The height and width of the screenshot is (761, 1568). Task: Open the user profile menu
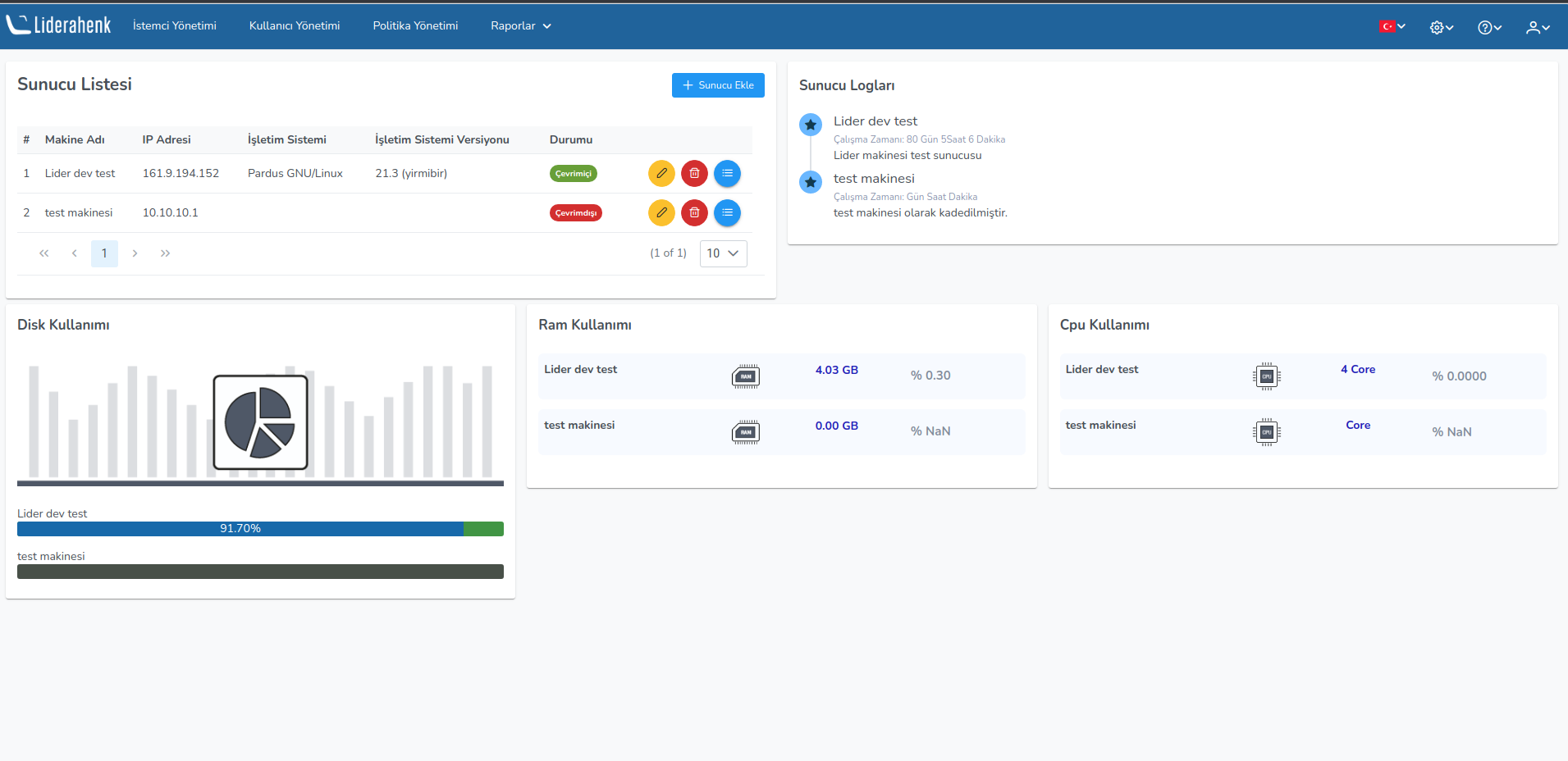(1537, 27)
